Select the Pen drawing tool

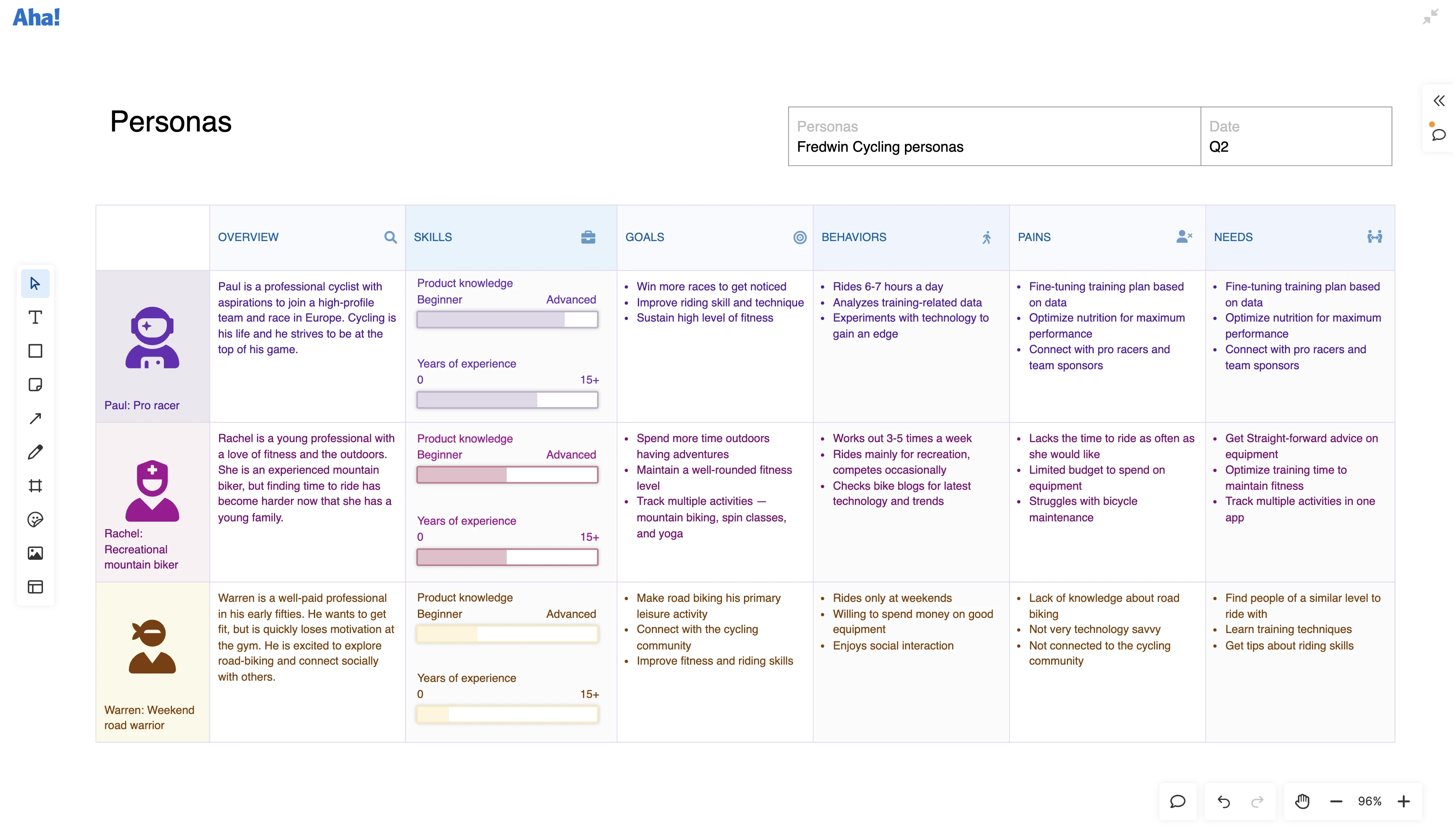(x=36, y=452)
